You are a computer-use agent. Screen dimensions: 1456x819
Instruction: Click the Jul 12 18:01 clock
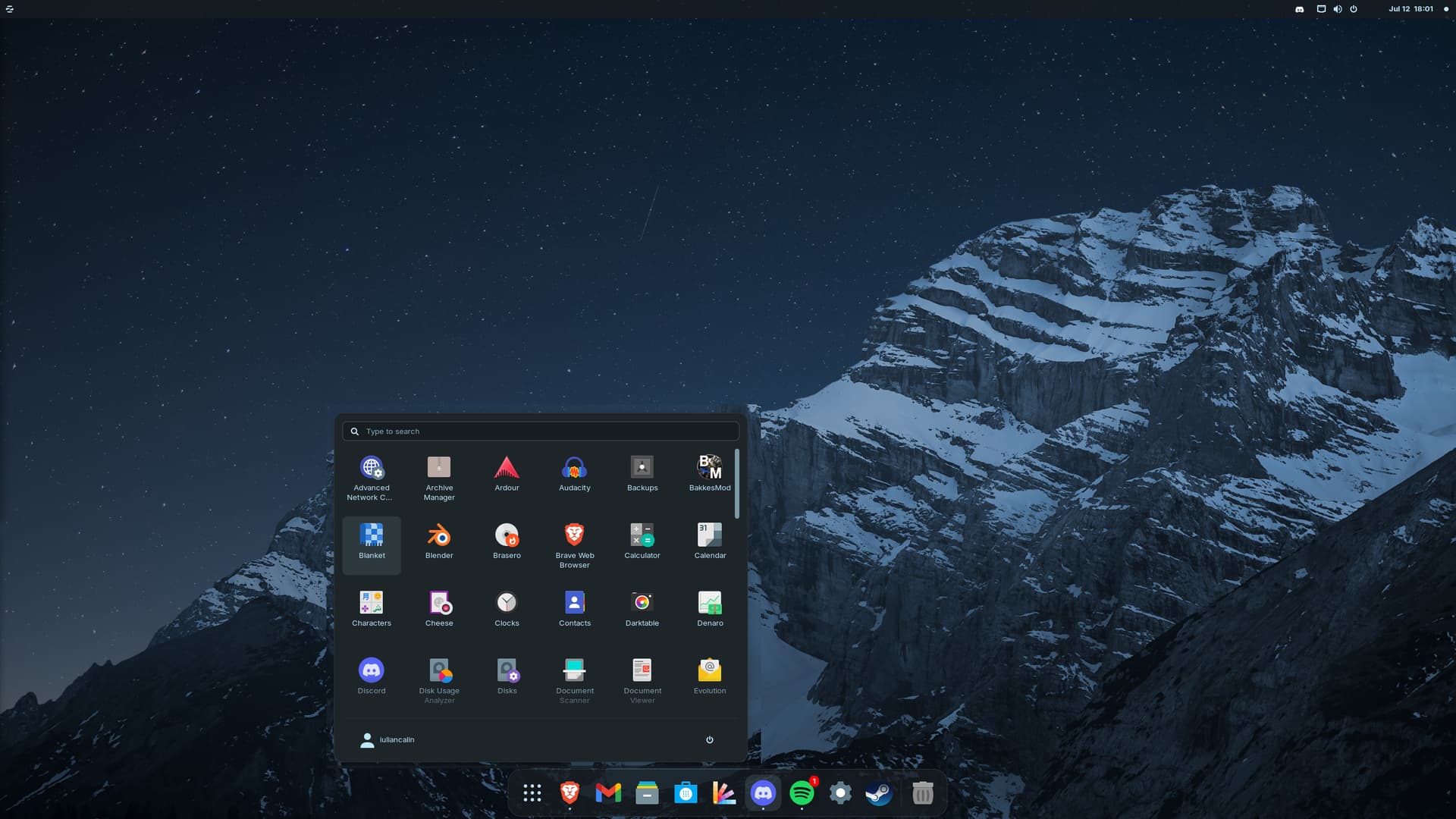(x=1411, y=9)
